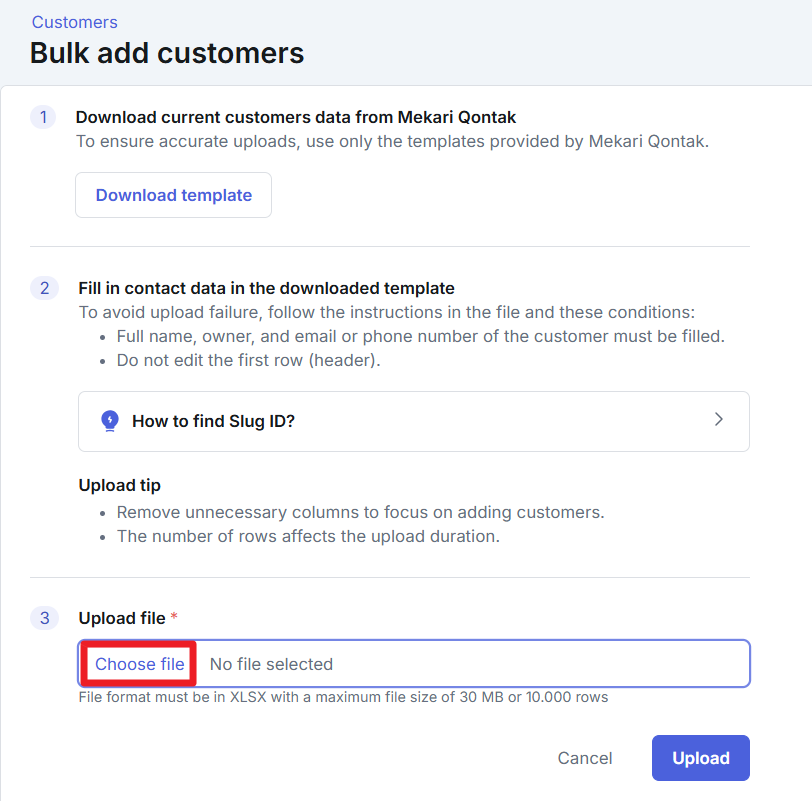Click the "Download current customers data" heading
Image resolution: width=812 pixels, height=801 pixels.
click(296, 117)
